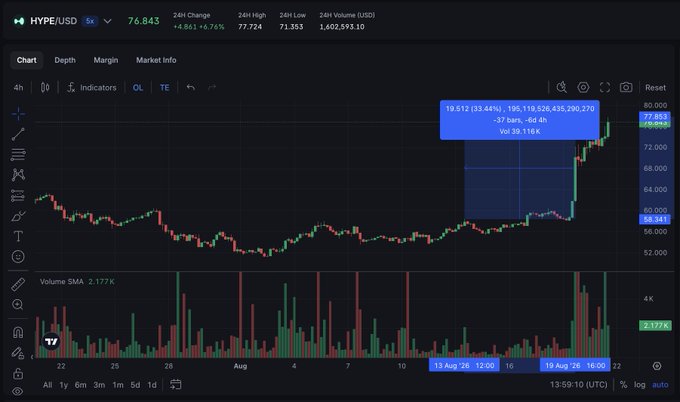Toggle stay in drawing mode
The height and width of the screenshot is (402, 680).
coord(18,353)
